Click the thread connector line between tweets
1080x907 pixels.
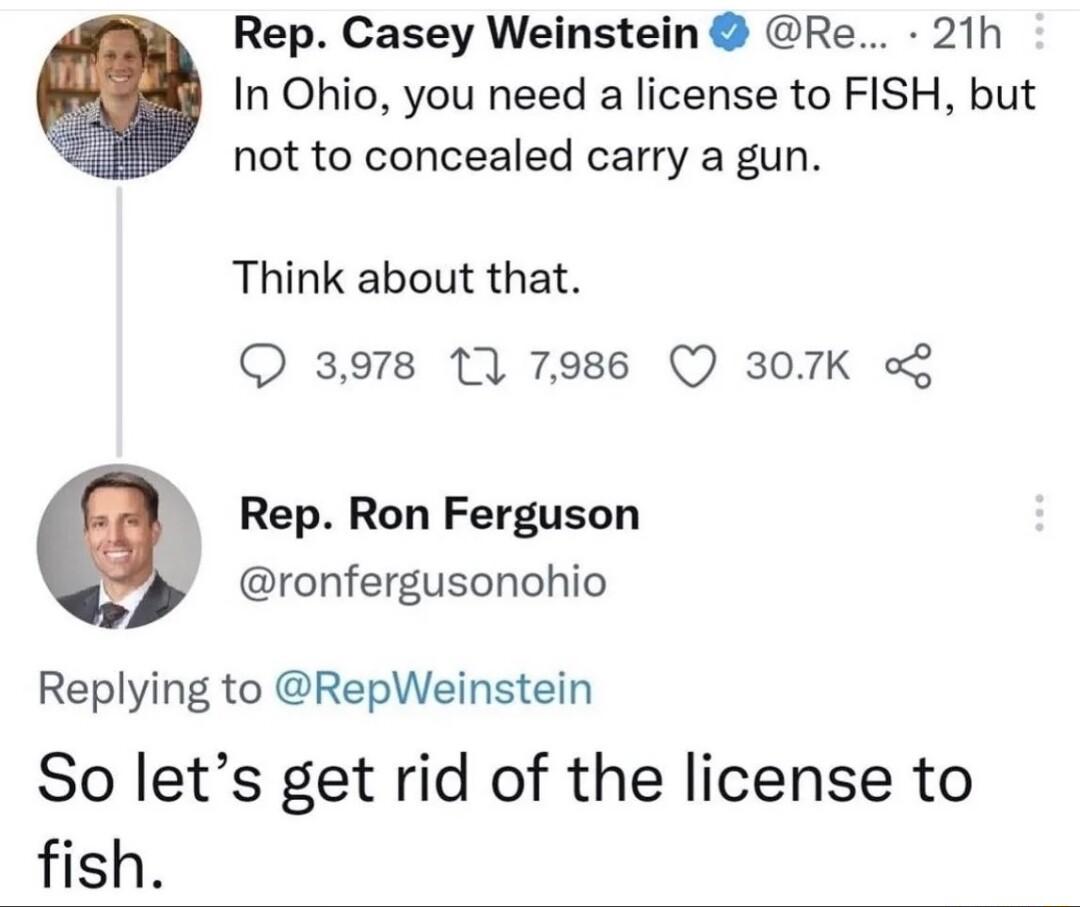(120, 320)
